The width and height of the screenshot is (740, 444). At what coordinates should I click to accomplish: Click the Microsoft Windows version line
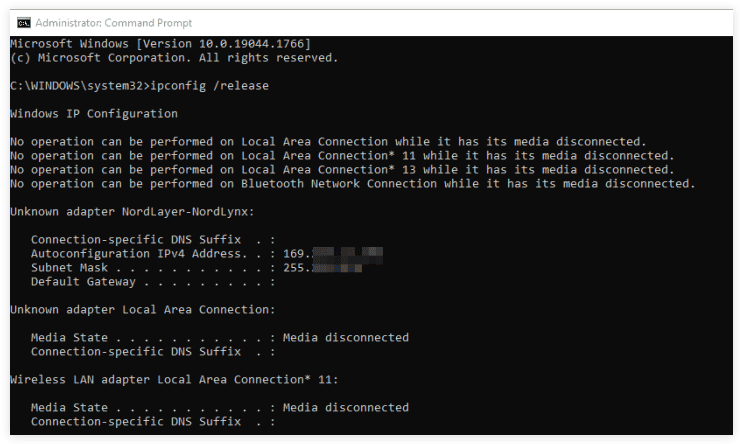coord(160,44)
